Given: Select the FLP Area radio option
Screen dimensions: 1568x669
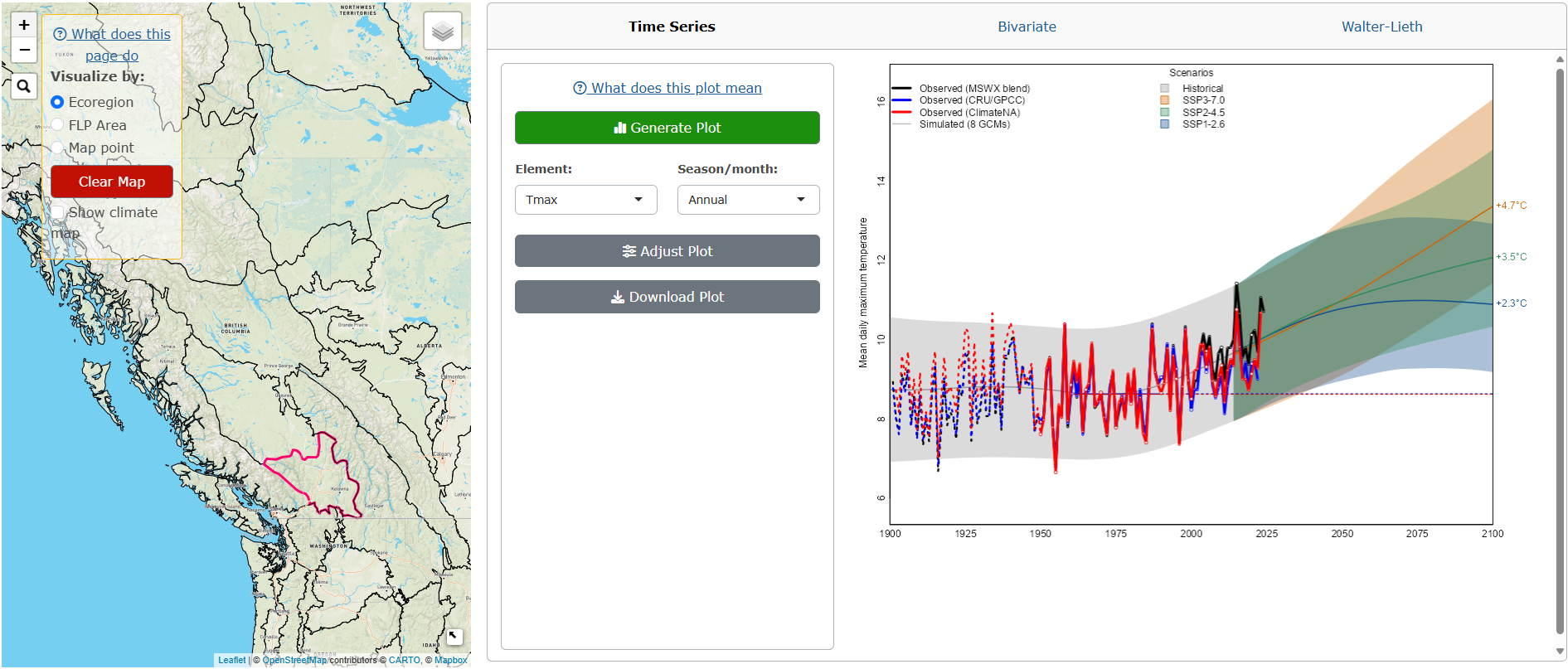Looking at the screenshot, I should [57, 125].
